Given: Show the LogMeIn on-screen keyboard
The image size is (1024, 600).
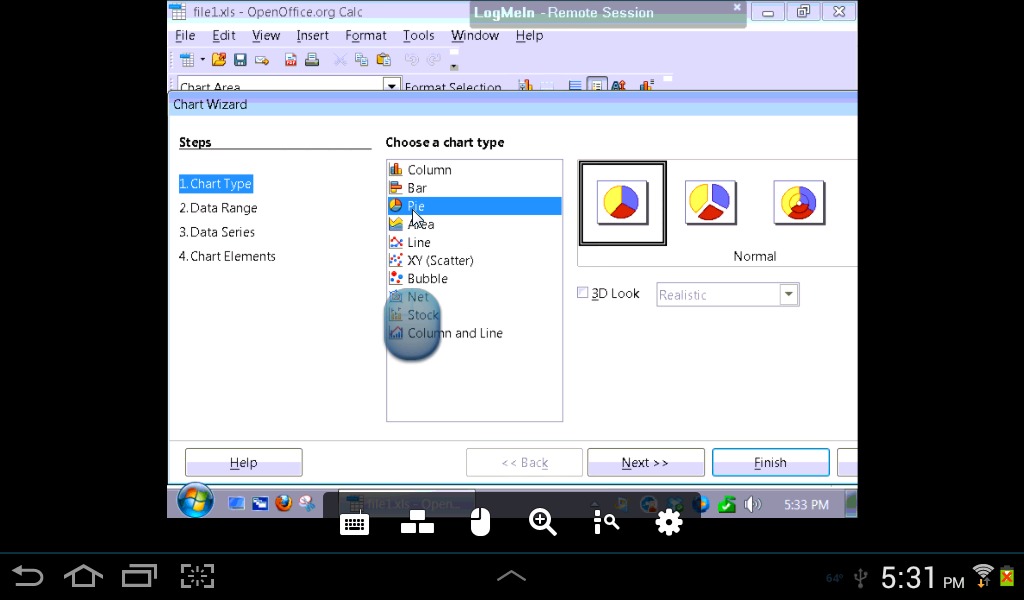Looking at the screenshot, I should click(x=355, y=523).
